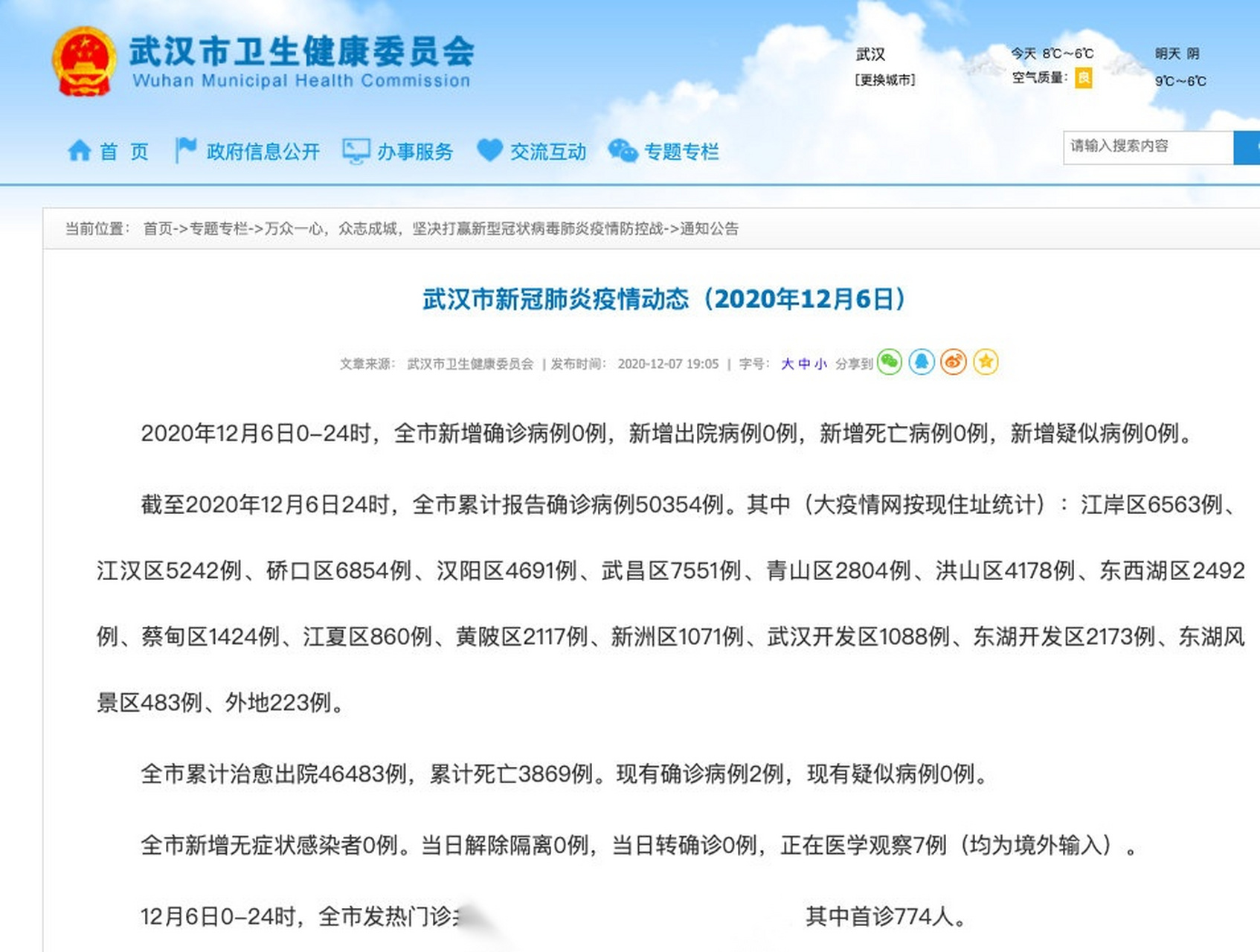Click the text 累计死亡3869例
The image size is (1260, 952).
511,773
